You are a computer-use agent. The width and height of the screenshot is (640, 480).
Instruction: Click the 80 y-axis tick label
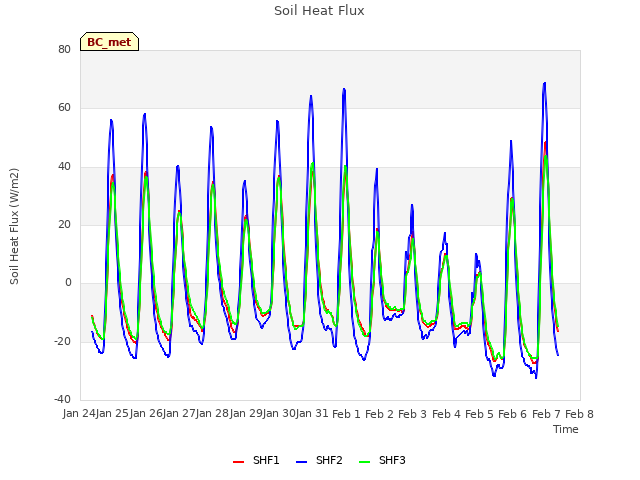[64, 49]
